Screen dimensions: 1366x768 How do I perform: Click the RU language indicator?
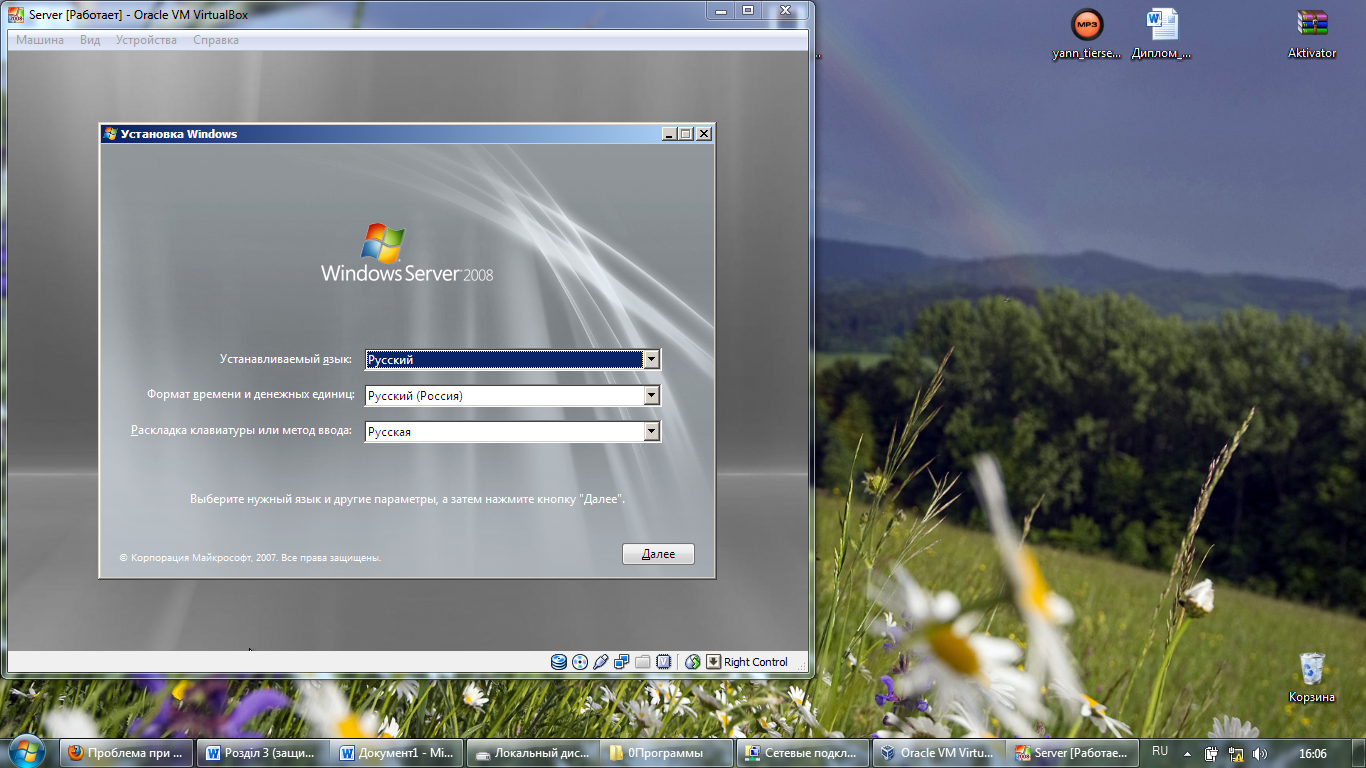(x=1160, y=751)
